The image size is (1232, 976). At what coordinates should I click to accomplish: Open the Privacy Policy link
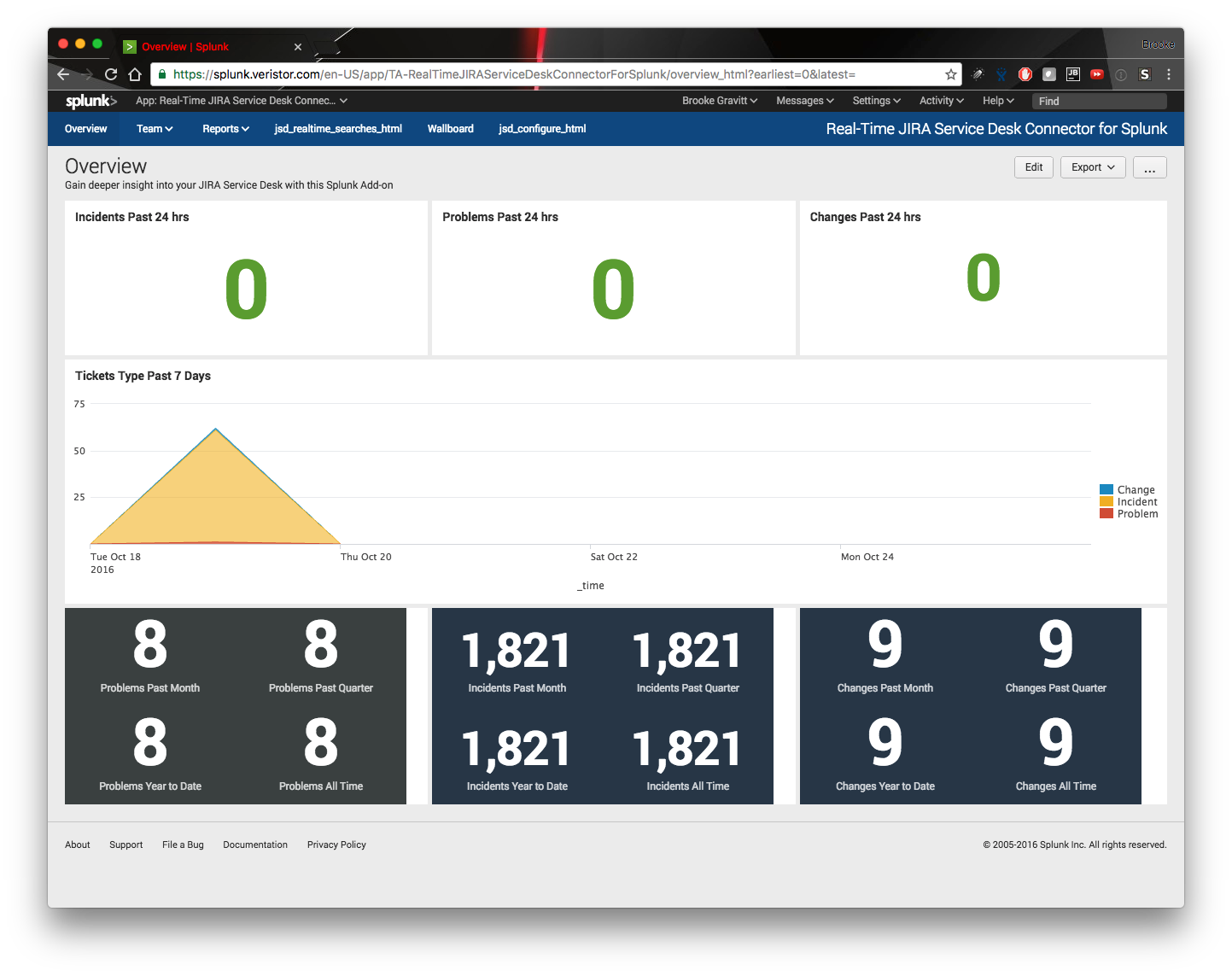tap(336, 845)
